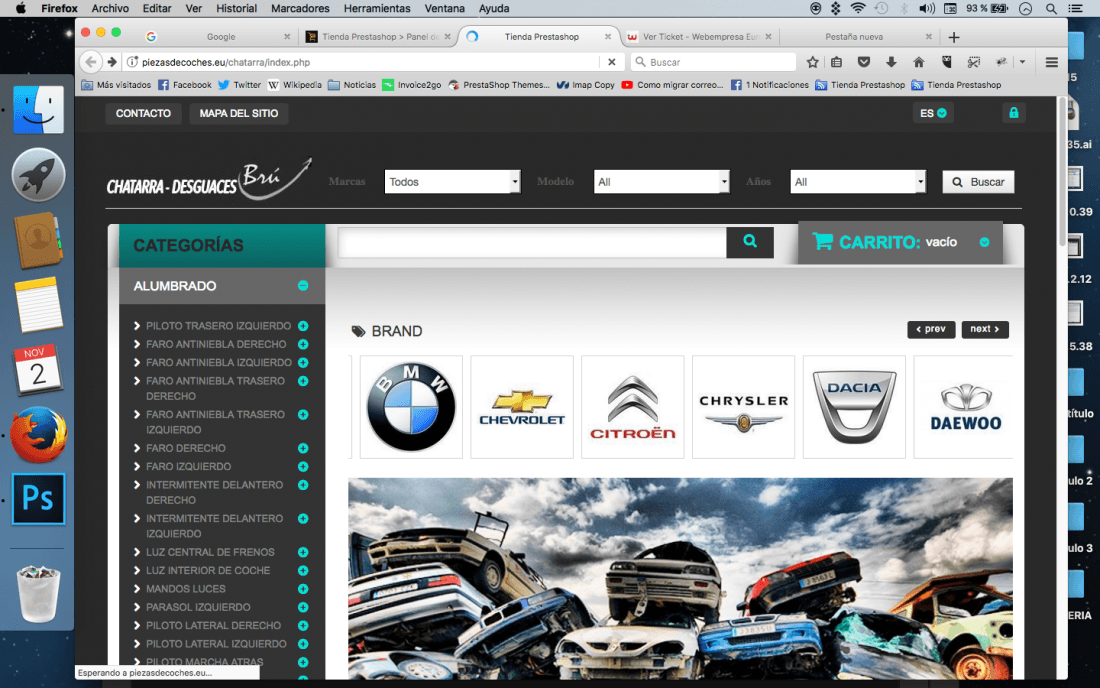
Task: Open the toolbar overflow dropdown arrow
Action: tap(1022, 62)
